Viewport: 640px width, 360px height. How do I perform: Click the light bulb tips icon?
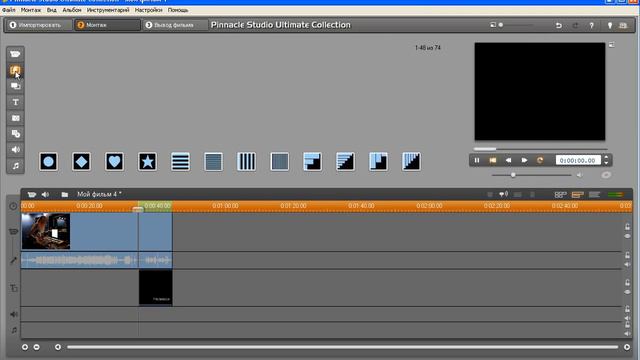610,25
